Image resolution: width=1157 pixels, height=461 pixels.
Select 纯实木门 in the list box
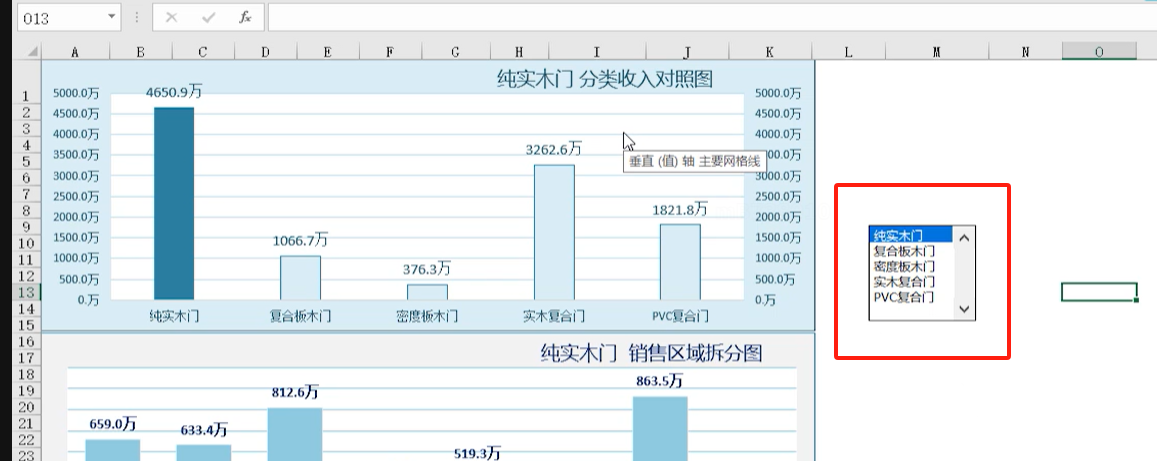[910, 236]
